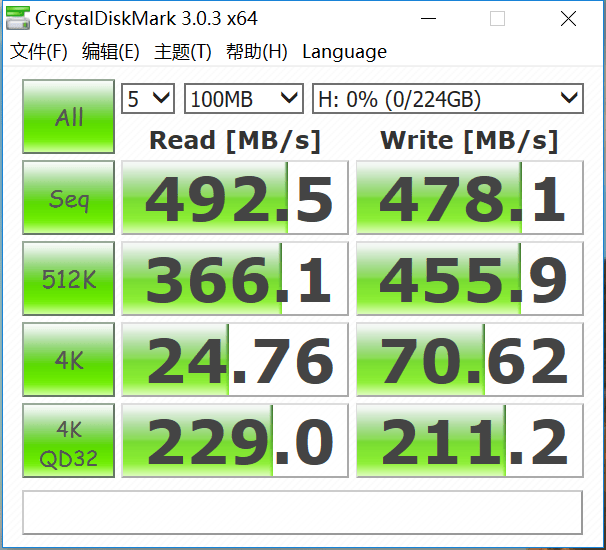The height and width of the screenshot is (550, 606).
Task: Minimize the CrystalDiskMark window
Action: click(428, 18)
